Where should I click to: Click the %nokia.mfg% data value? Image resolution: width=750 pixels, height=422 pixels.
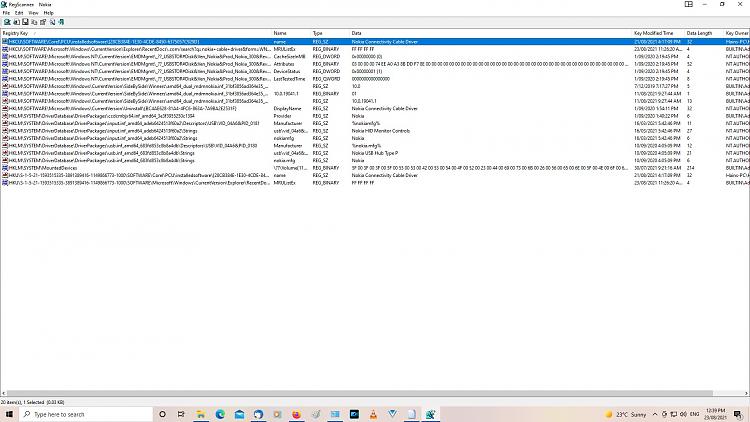(x=366, y=145)
